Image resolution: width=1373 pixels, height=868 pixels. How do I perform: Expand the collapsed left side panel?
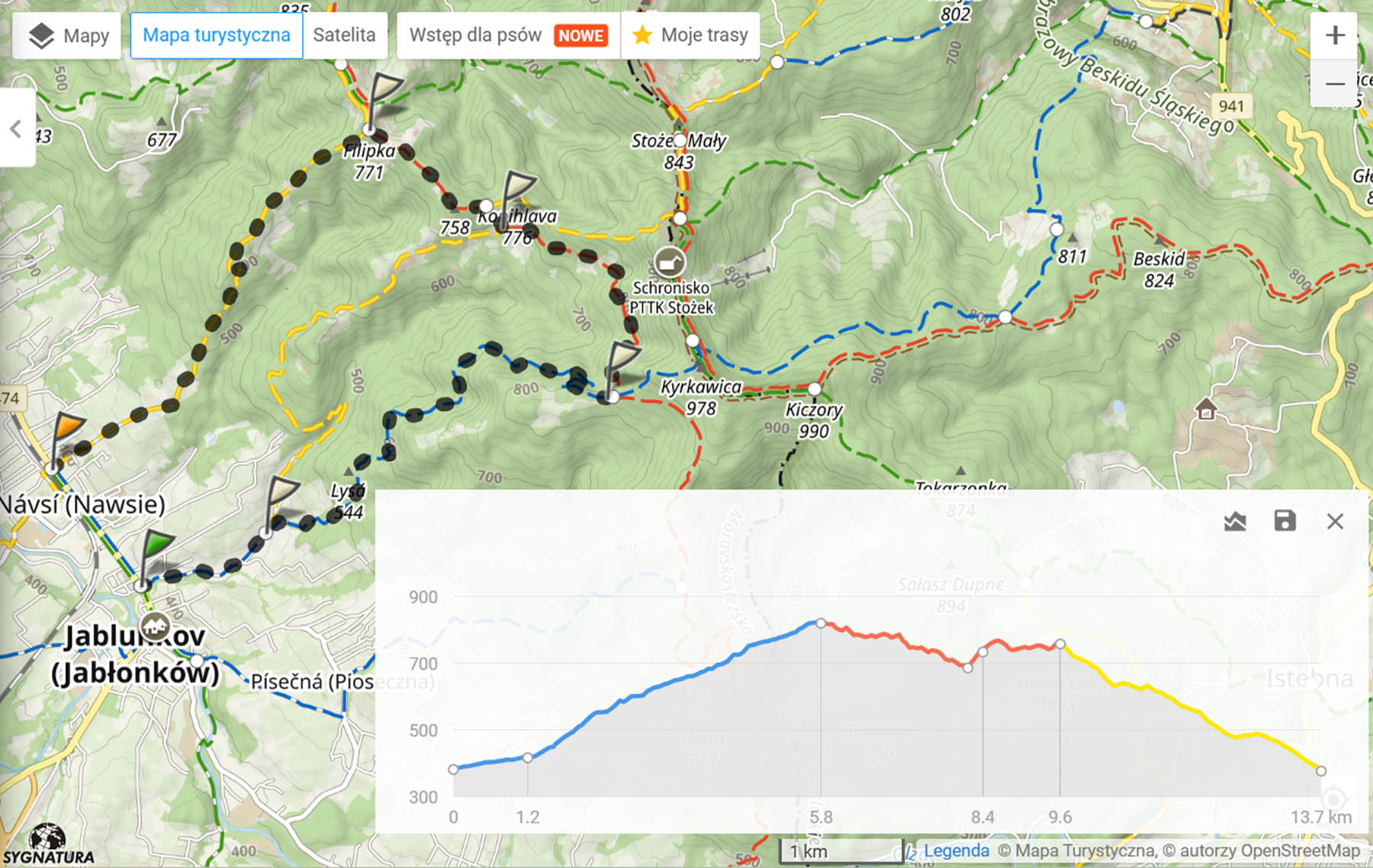coord(16,128)
